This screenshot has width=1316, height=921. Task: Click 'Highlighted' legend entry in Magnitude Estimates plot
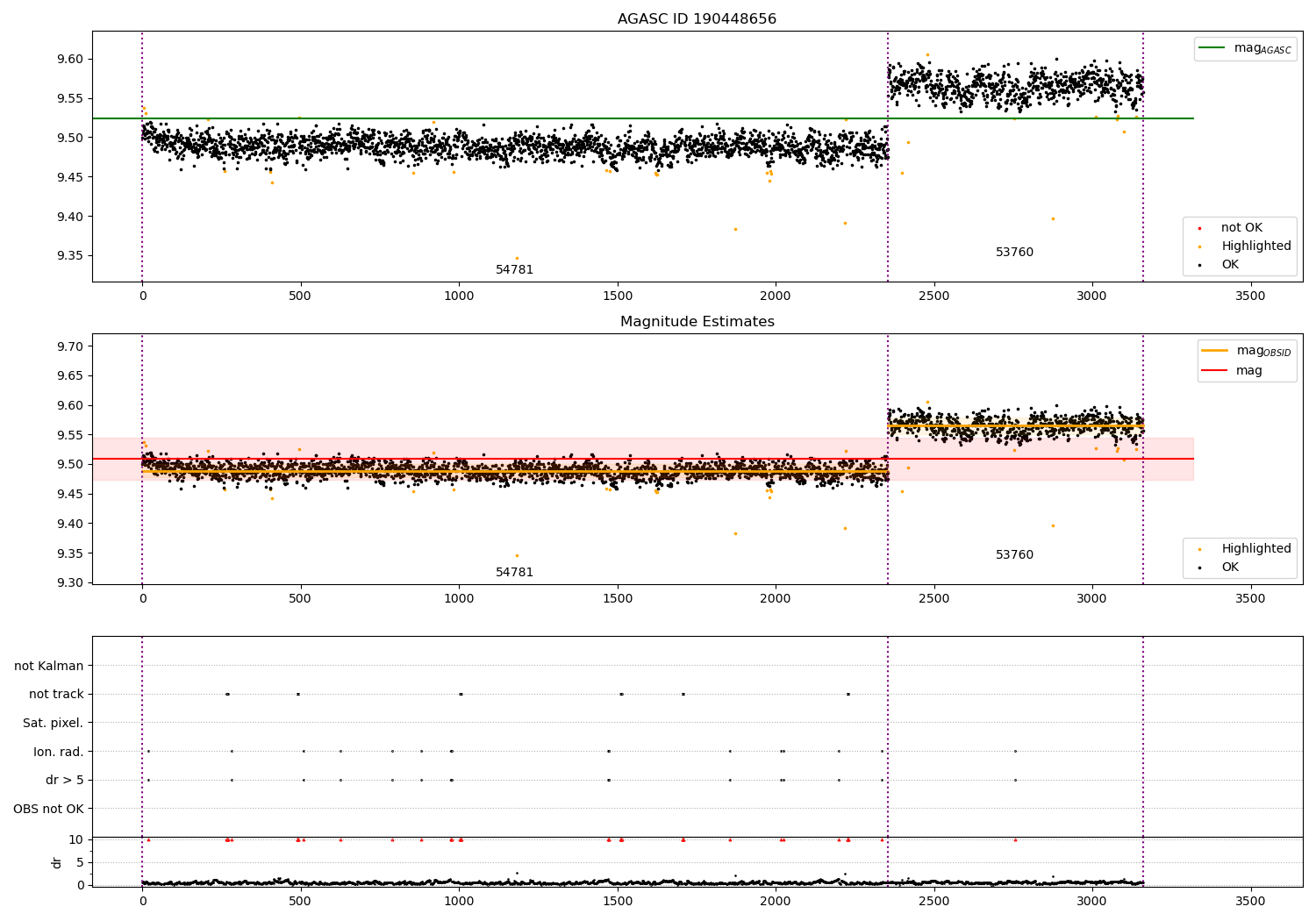[1244, 549]
